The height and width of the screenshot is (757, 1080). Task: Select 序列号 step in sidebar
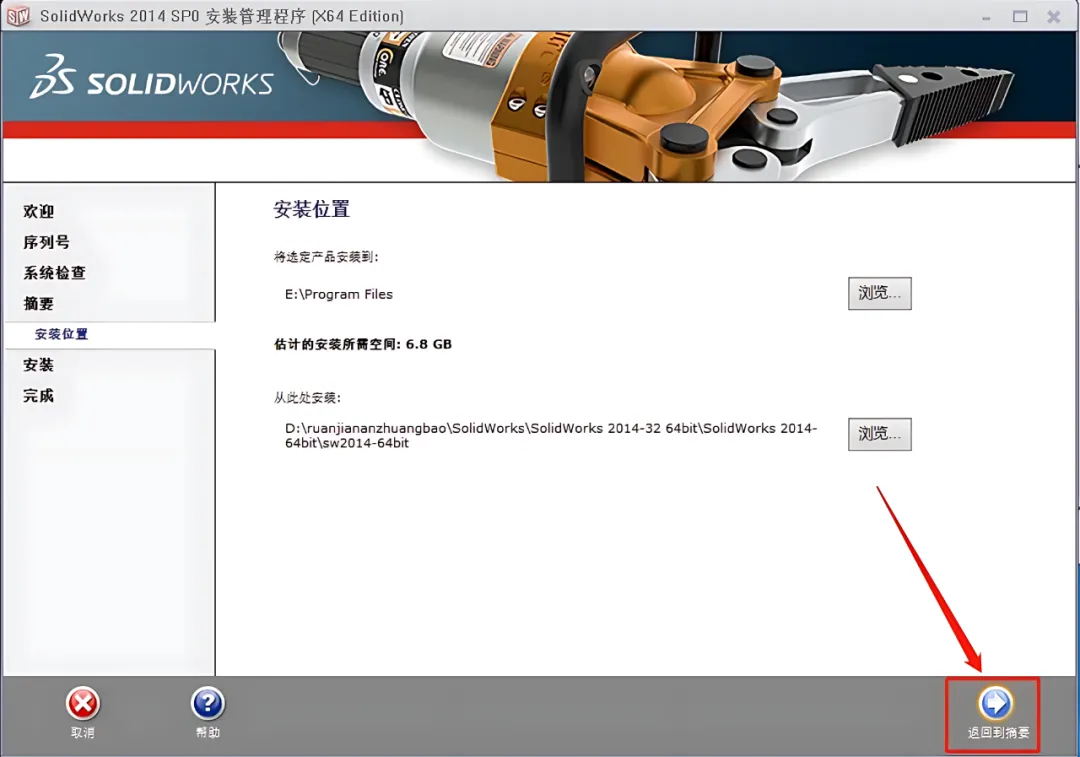tap(46, 242)
